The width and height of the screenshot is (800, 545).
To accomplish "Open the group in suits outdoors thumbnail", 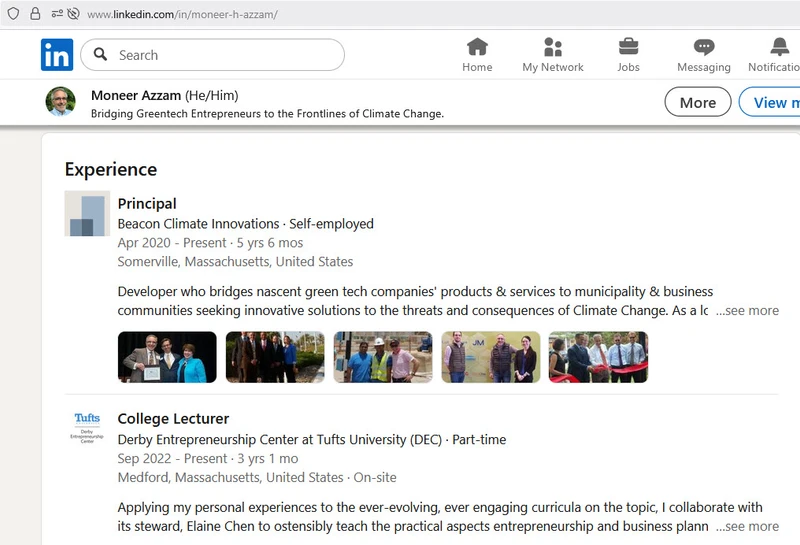I will click(x=275, y=357).
